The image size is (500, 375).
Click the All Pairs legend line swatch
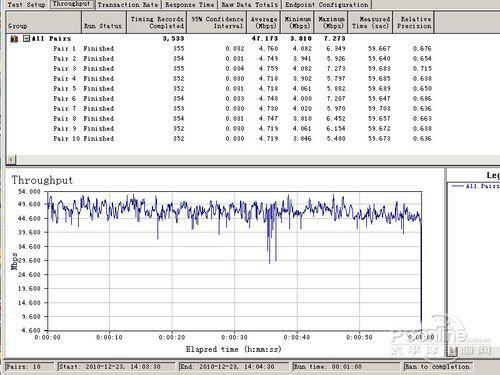(458, 186)
